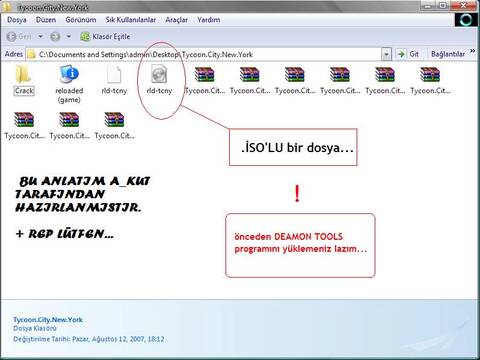
Task: Click inside the address path field
Action: point(209,54)
